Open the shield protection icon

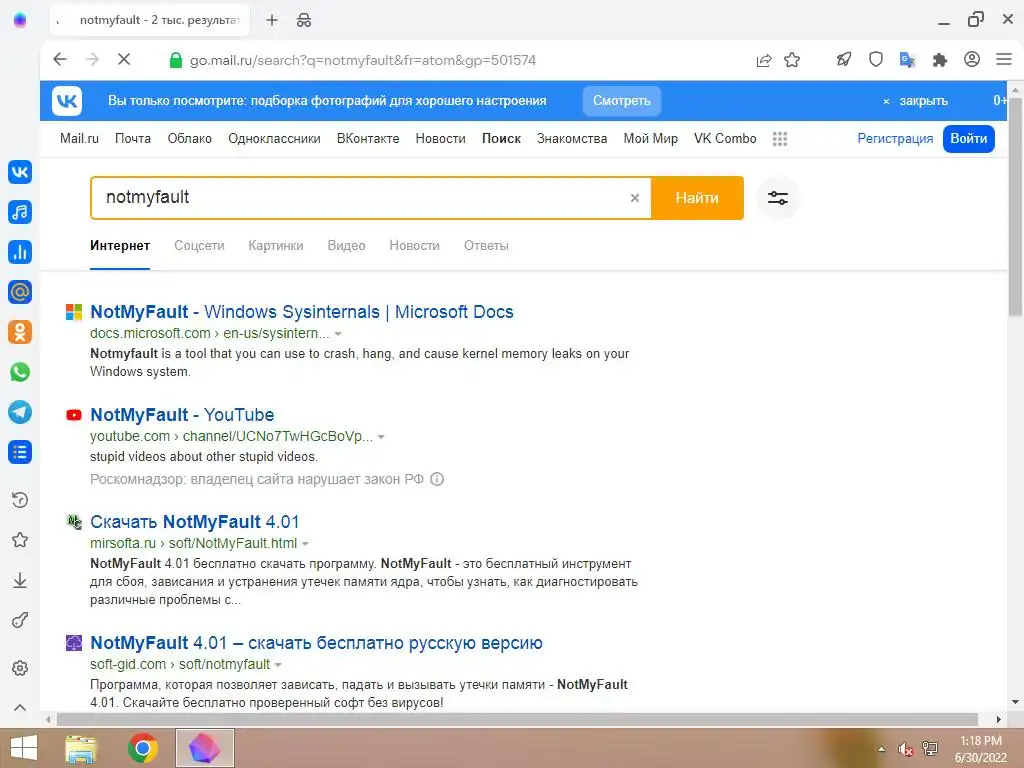click(x=876, y=59)
